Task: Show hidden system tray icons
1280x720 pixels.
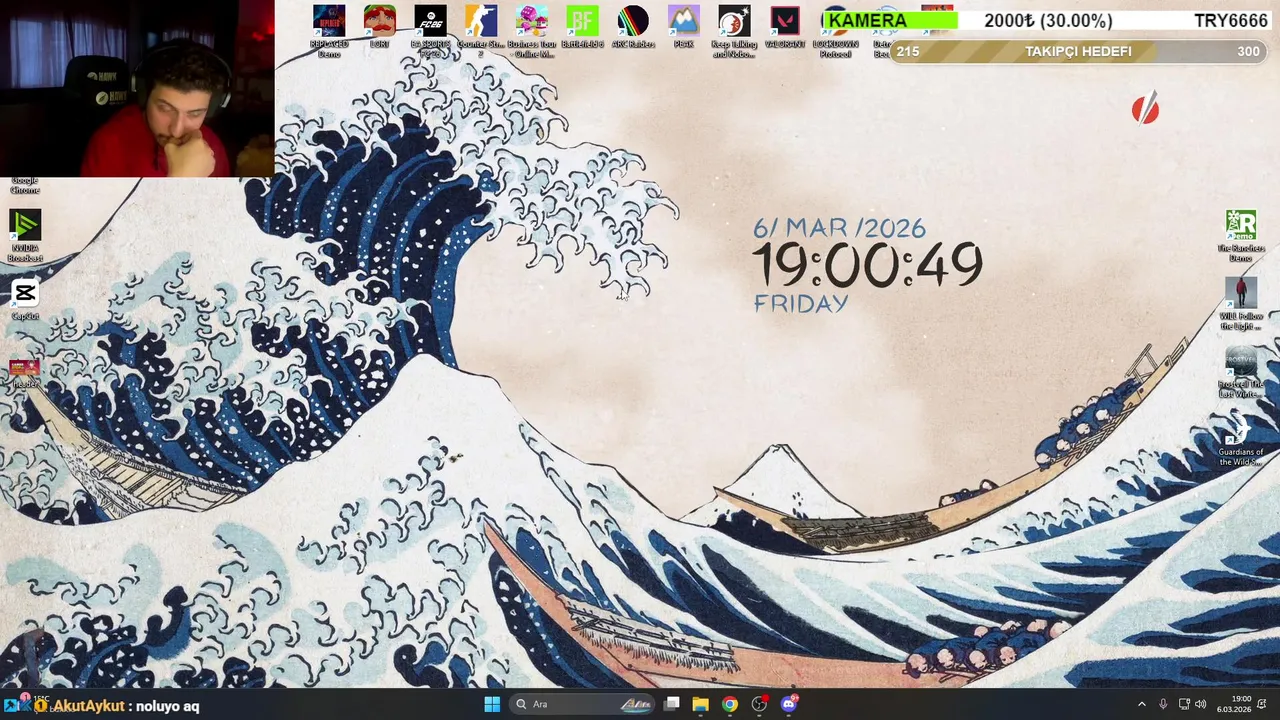Action: tap(1142, 704)
